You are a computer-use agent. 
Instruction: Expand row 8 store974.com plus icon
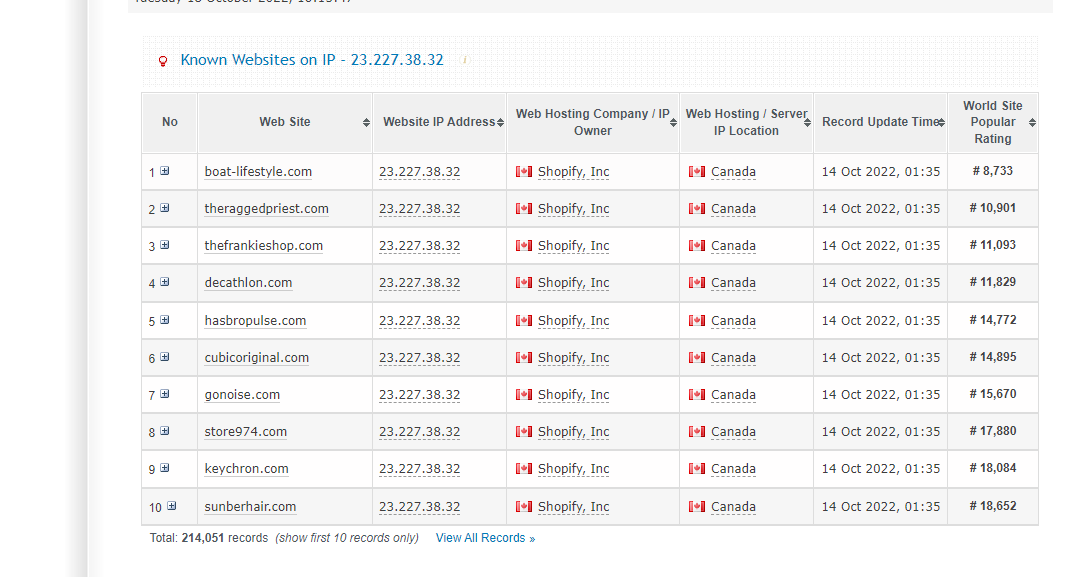pos(164,431)
